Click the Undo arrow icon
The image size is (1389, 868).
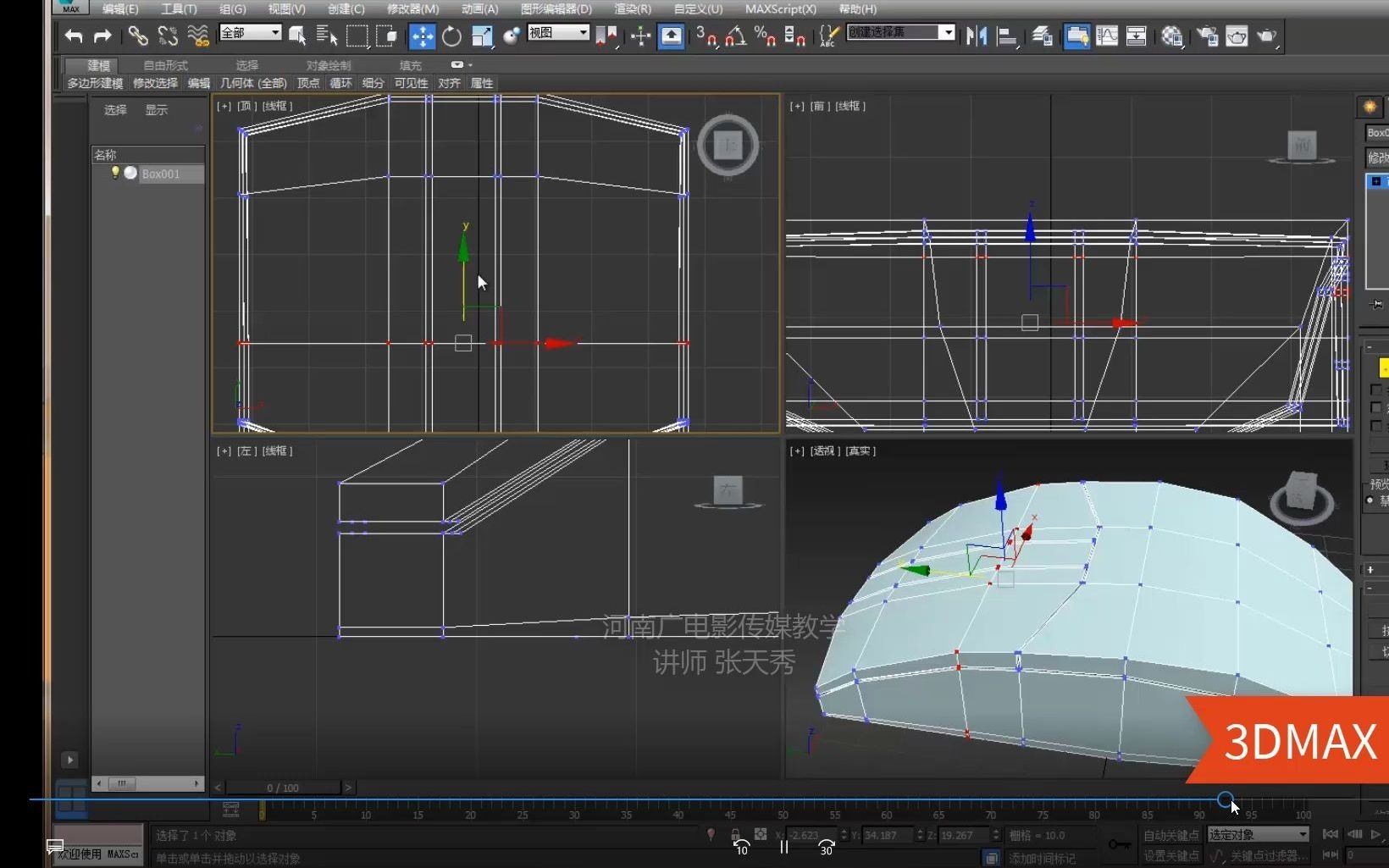(x=74, y=36)
